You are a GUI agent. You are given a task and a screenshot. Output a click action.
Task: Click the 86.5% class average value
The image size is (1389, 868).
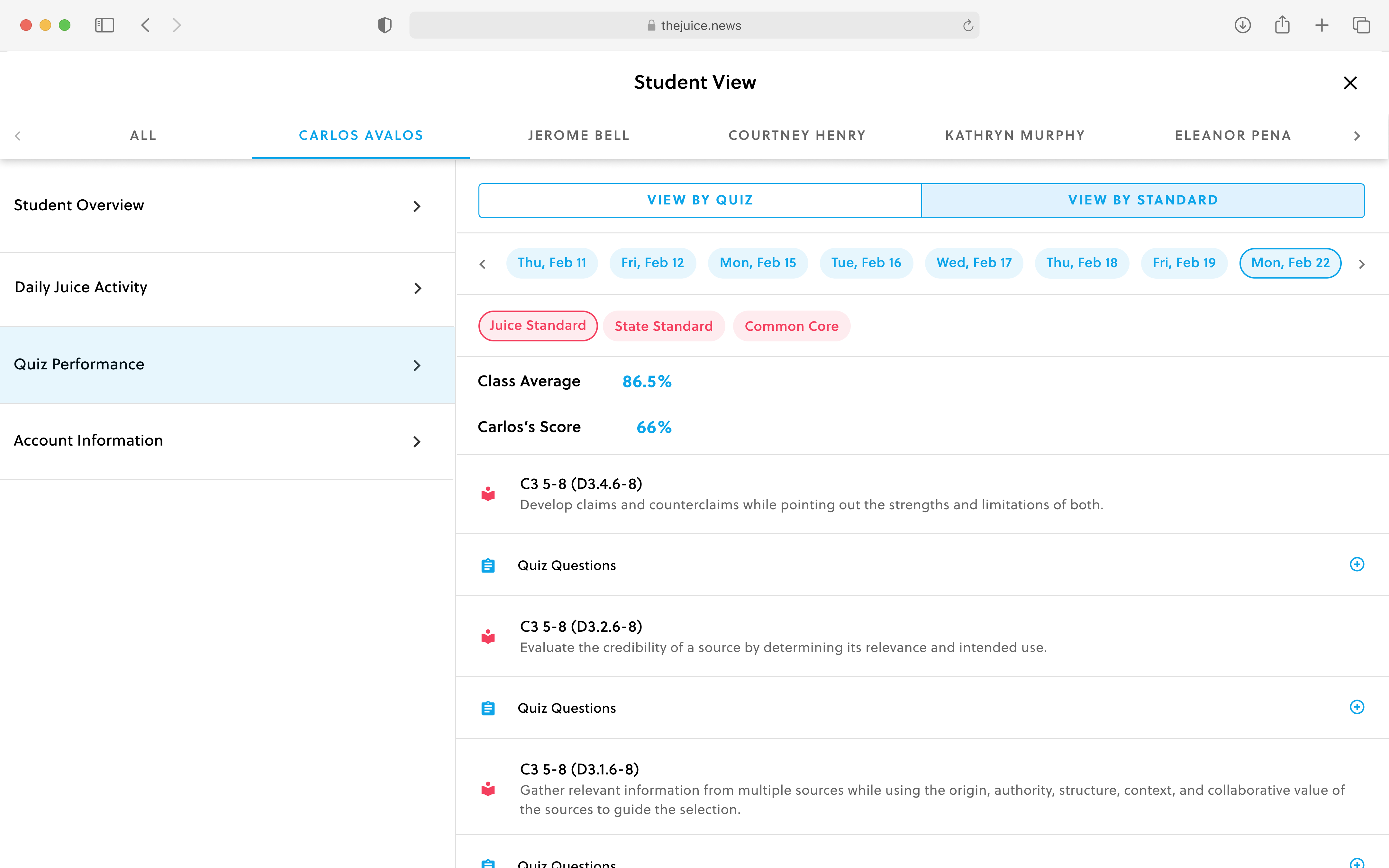click(647, 382)
